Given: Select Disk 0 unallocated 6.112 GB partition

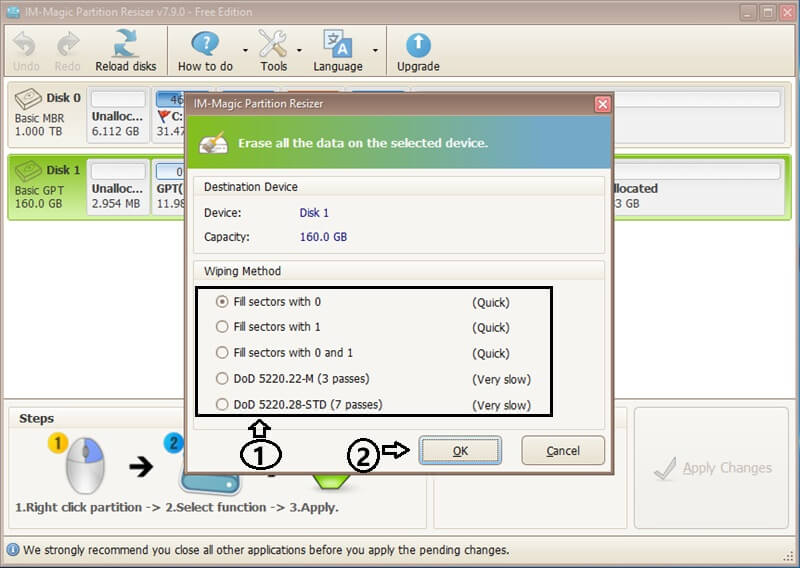Looking at the screenshot, I should [118, 115].
